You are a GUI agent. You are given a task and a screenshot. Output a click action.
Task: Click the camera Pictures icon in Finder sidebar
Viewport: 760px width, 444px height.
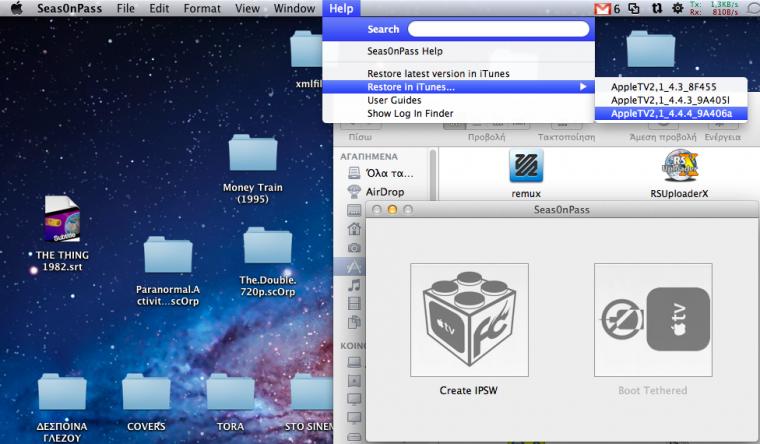pyautogui.click(x=354, y=248)
